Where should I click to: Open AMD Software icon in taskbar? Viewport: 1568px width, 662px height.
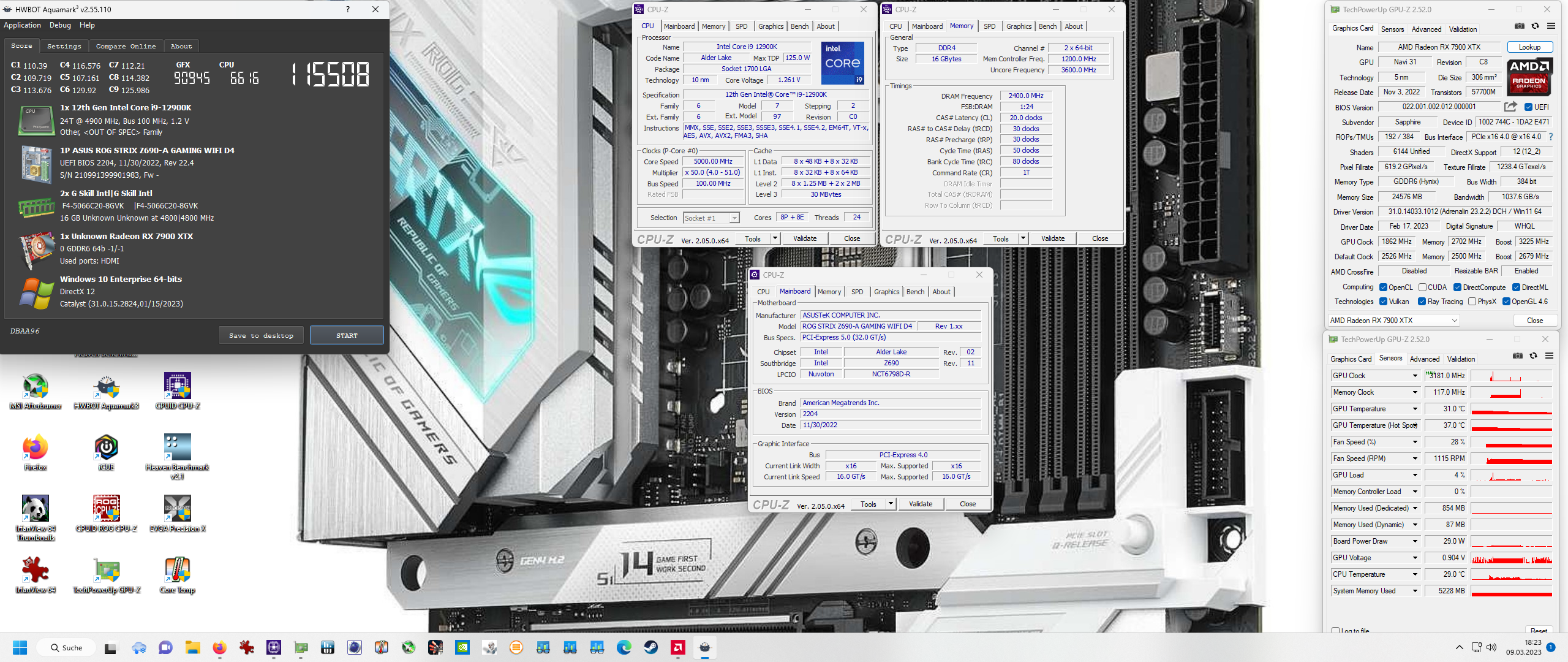tap(677, 647)
